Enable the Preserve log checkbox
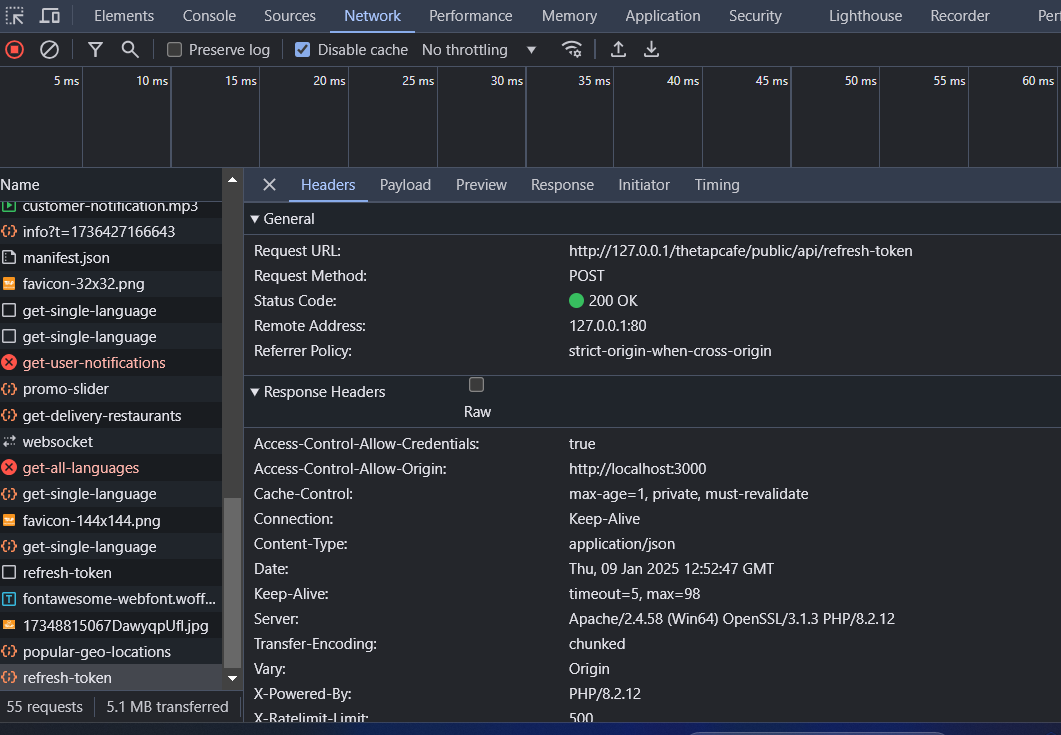This screenshot has width=1061, height=735. 175,50
